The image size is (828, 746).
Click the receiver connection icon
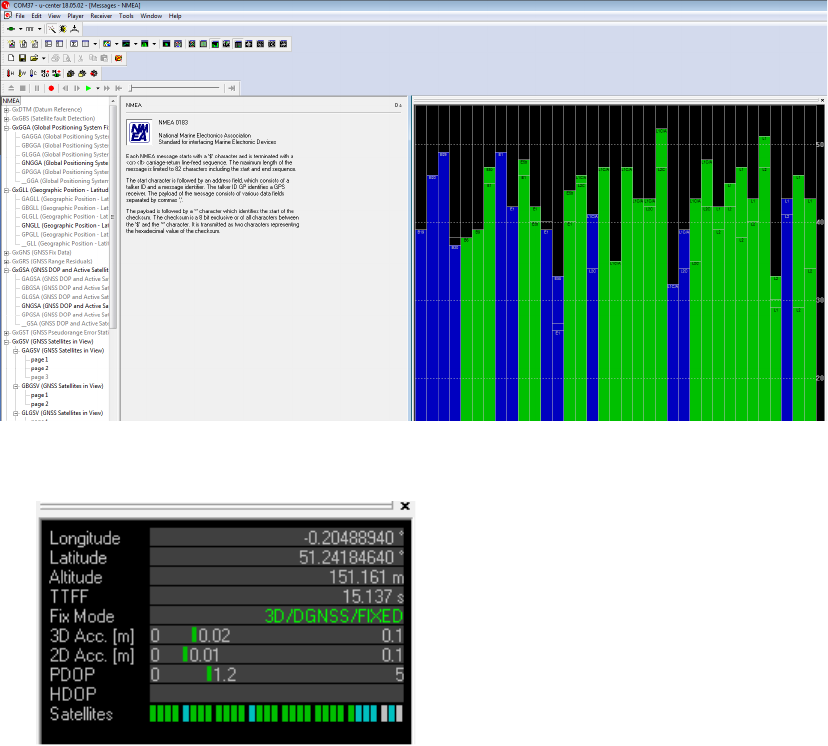[10, 29]
